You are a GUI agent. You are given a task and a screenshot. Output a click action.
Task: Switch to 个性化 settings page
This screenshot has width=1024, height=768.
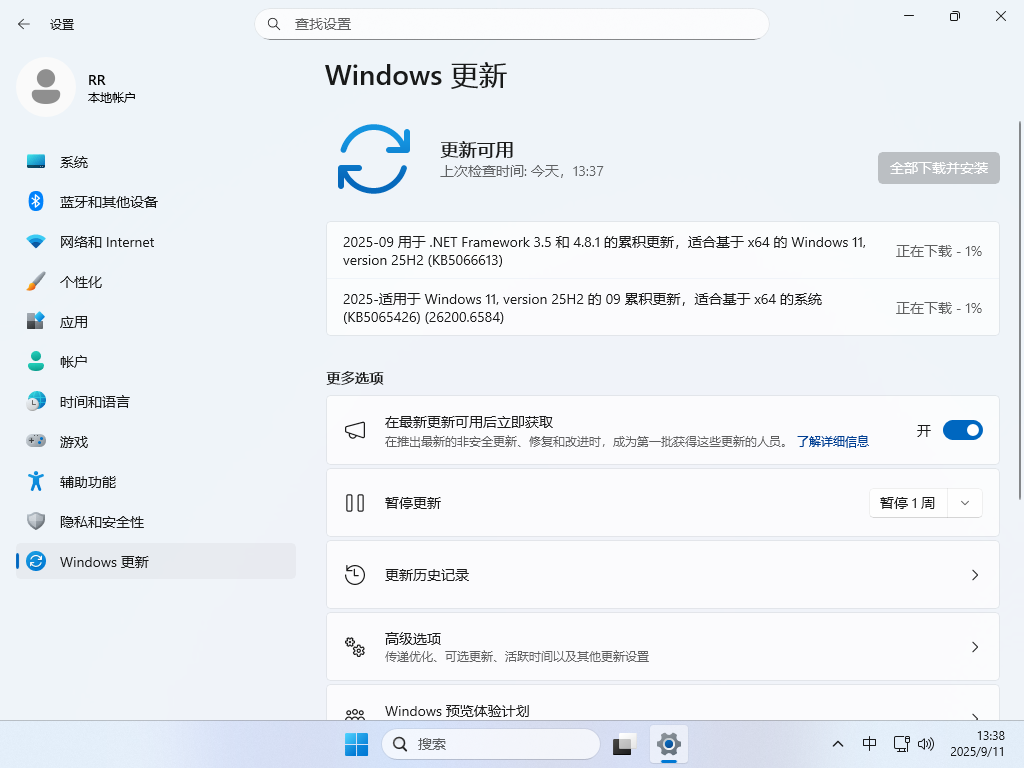tap(156, 281)
